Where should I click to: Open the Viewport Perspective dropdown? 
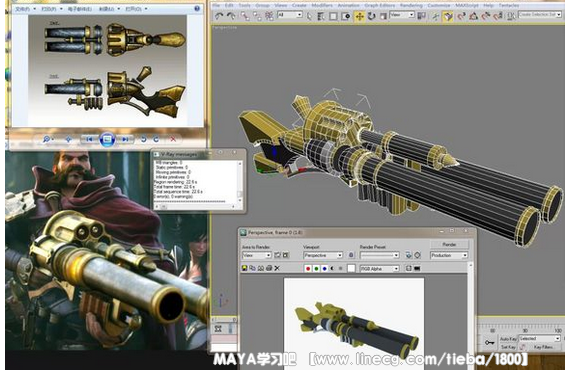pos(323,255)
